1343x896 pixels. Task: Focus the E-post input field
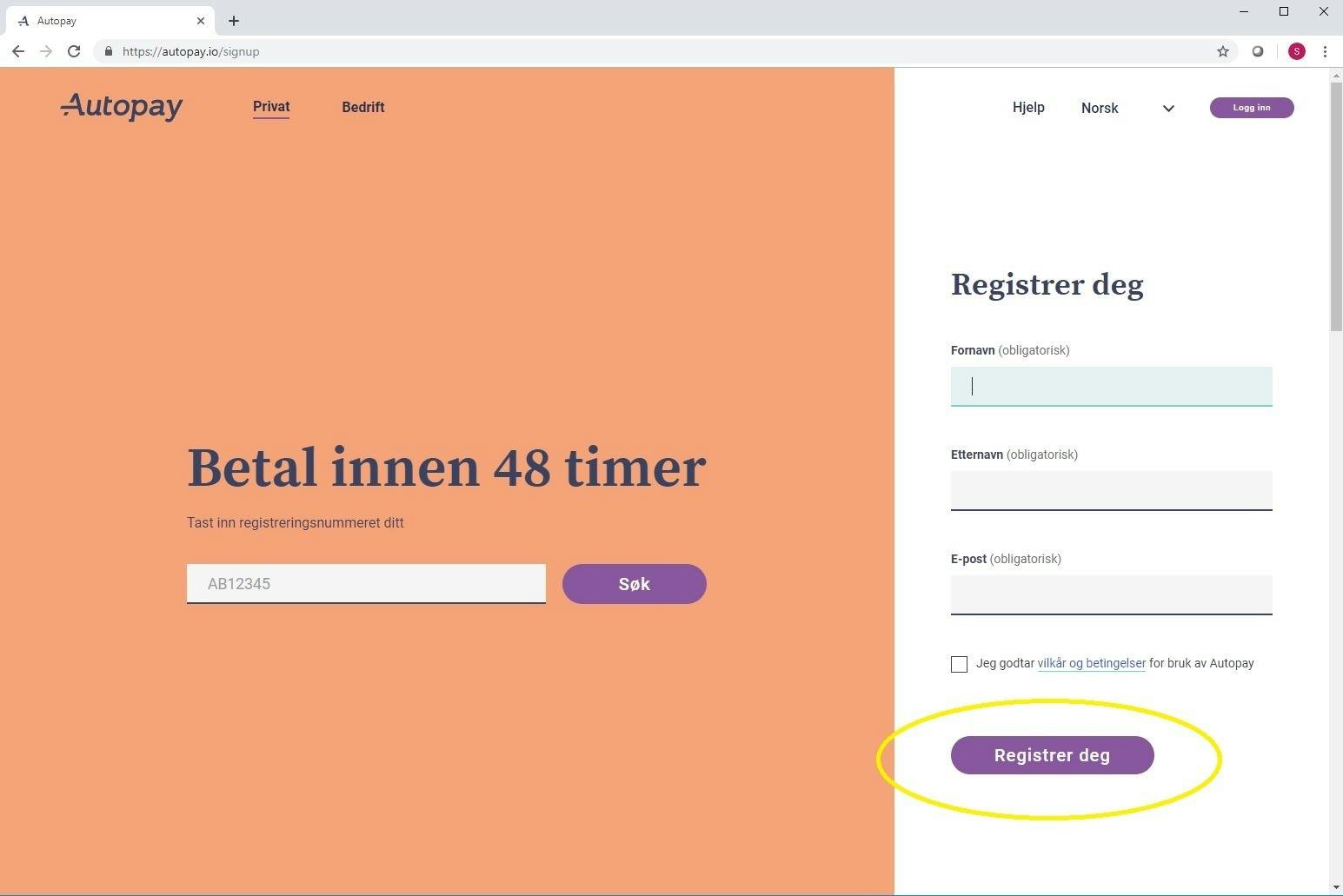point(1111,594)
